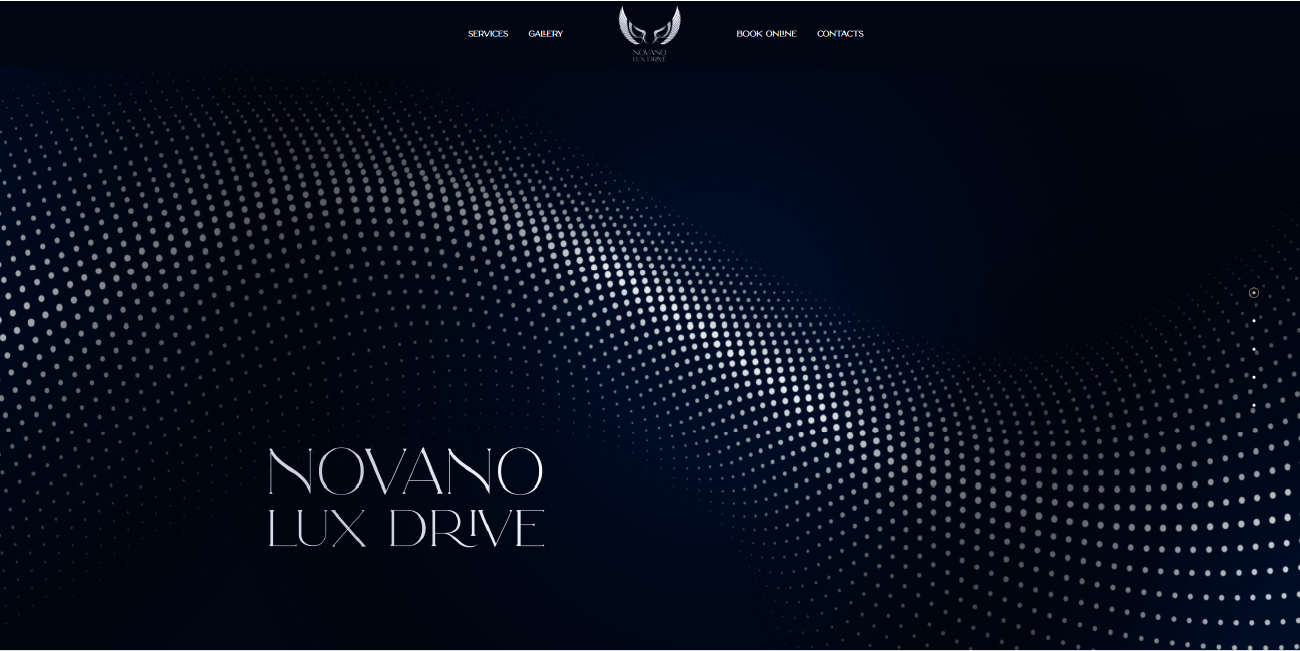Click the left wing of the logo
This screenshot has height=651, width=1300.
click(x=628, y=25)
